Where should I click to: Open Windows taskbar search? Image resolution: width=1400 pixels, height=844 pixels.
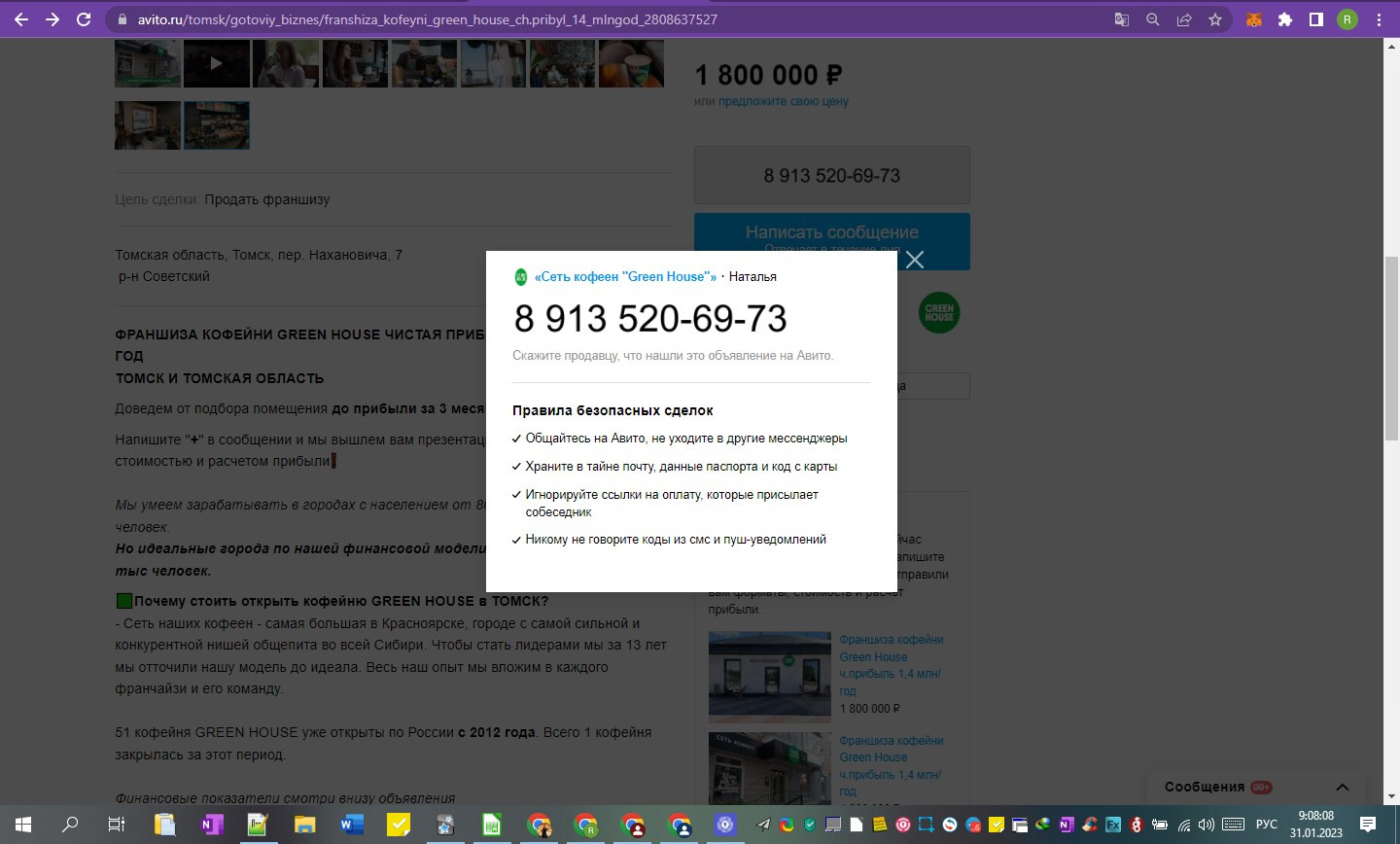point(70,825)
